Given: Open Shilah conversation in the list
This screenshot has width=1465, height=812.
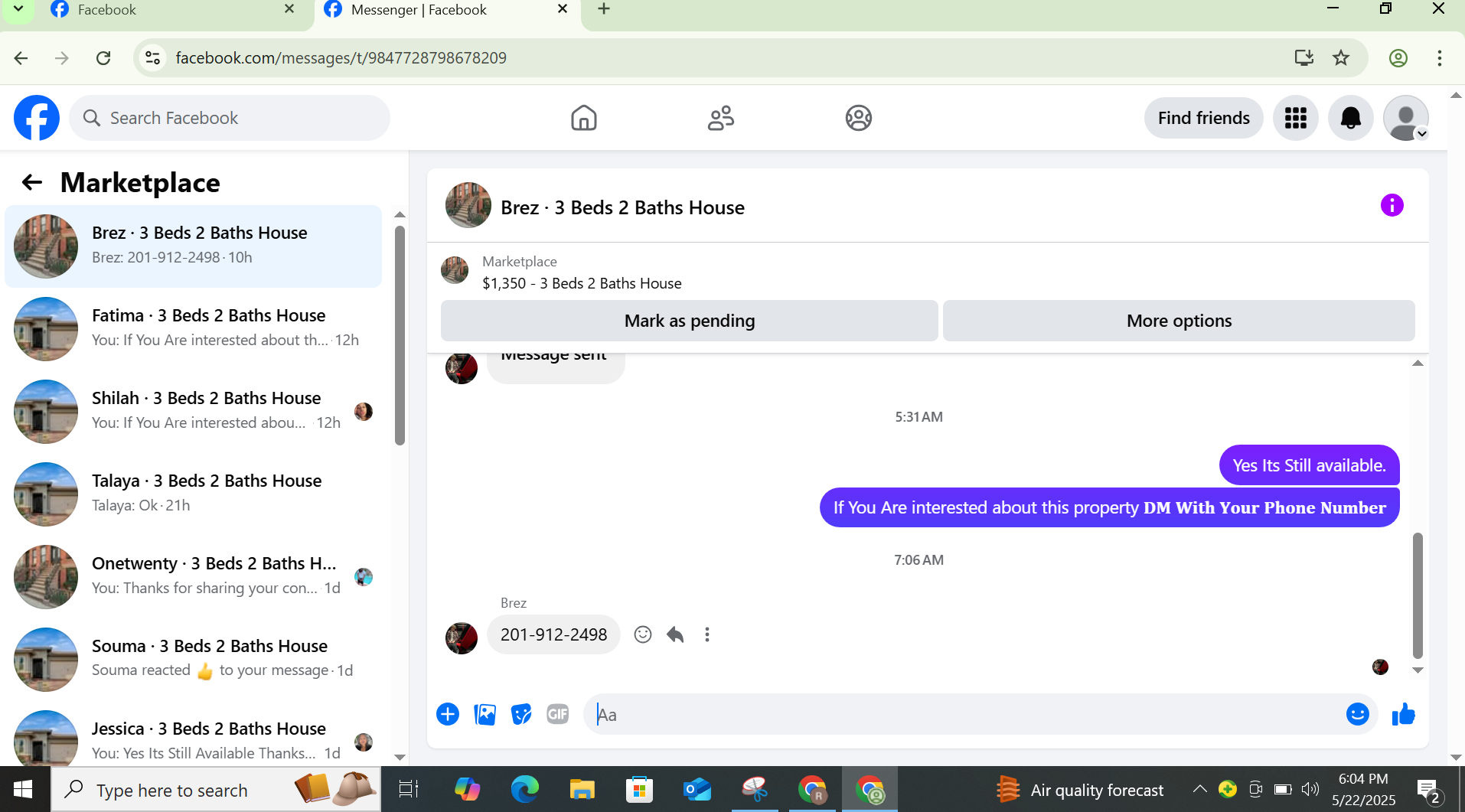Looking at the screenshot, I should click(x=193, y=412).
